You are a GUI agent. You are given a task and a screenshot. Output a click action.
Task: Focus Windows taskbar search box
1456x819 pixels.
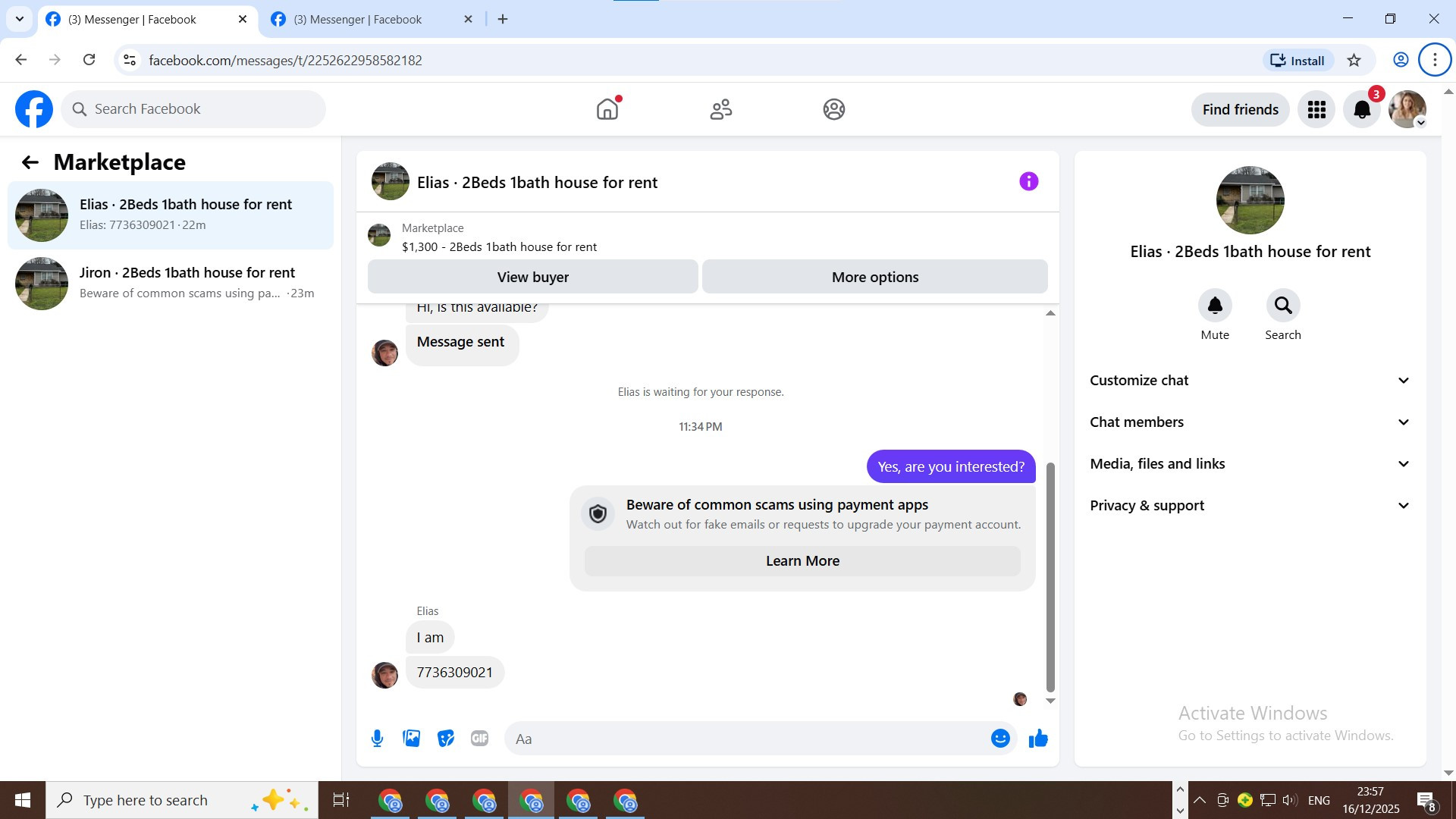coord(182,800)
